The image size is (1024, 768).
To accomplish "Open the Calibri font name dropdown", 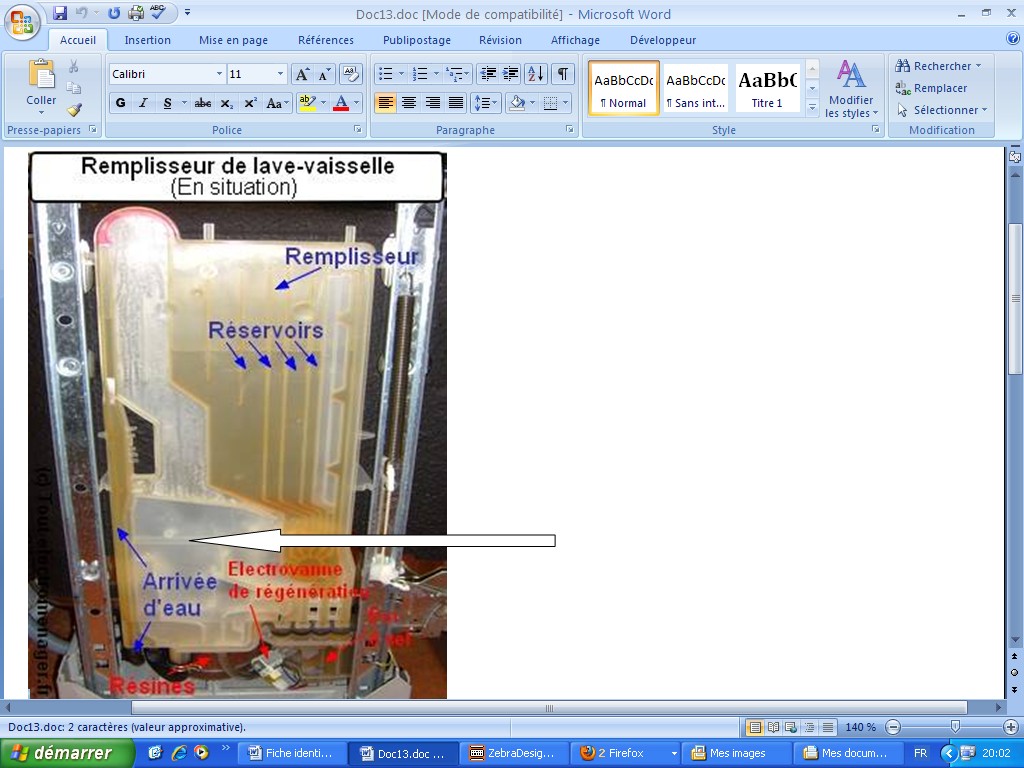I will coord(219,74).
